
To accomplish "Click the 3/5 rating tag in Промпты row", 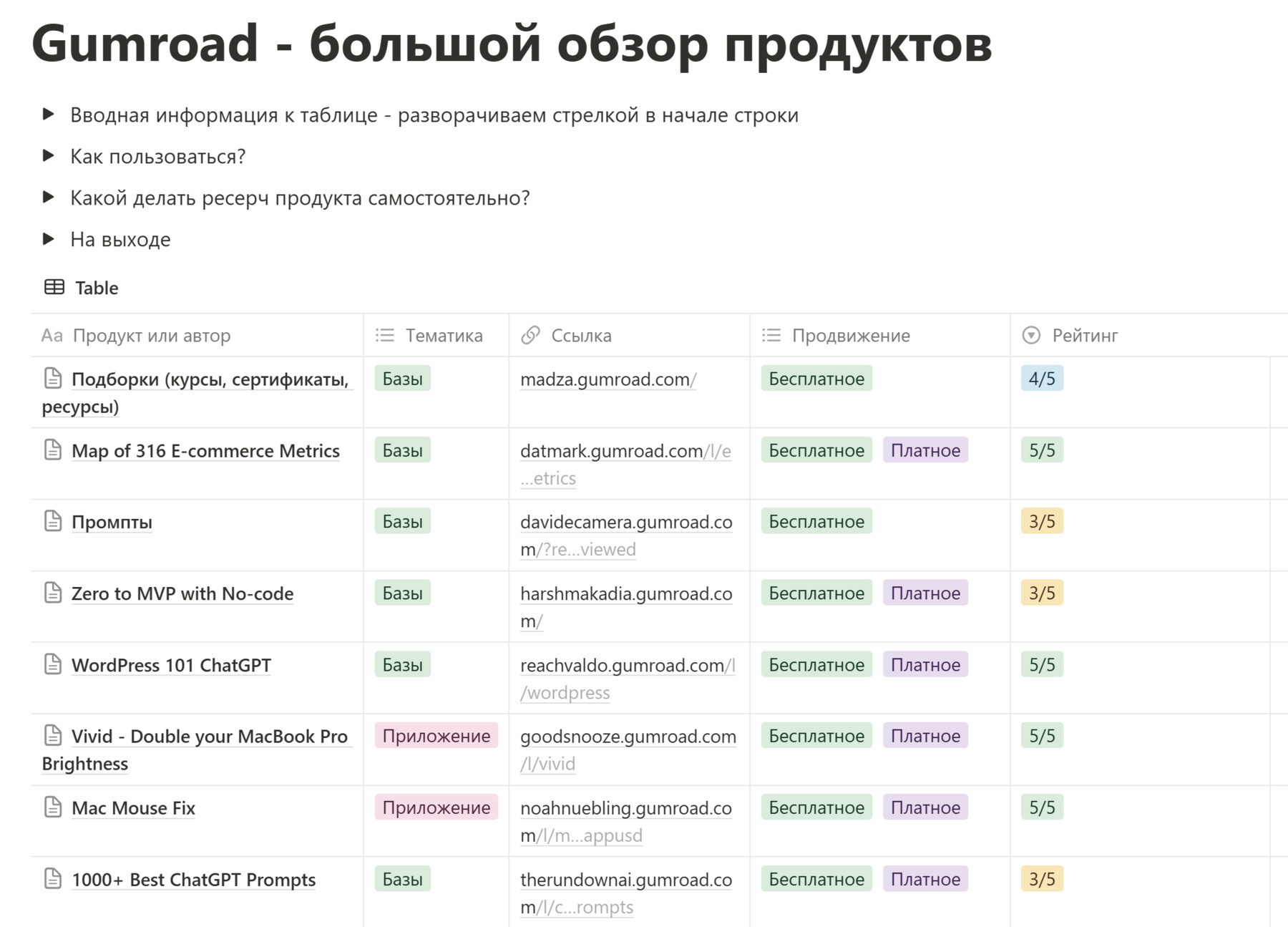I will (1042, 522).
